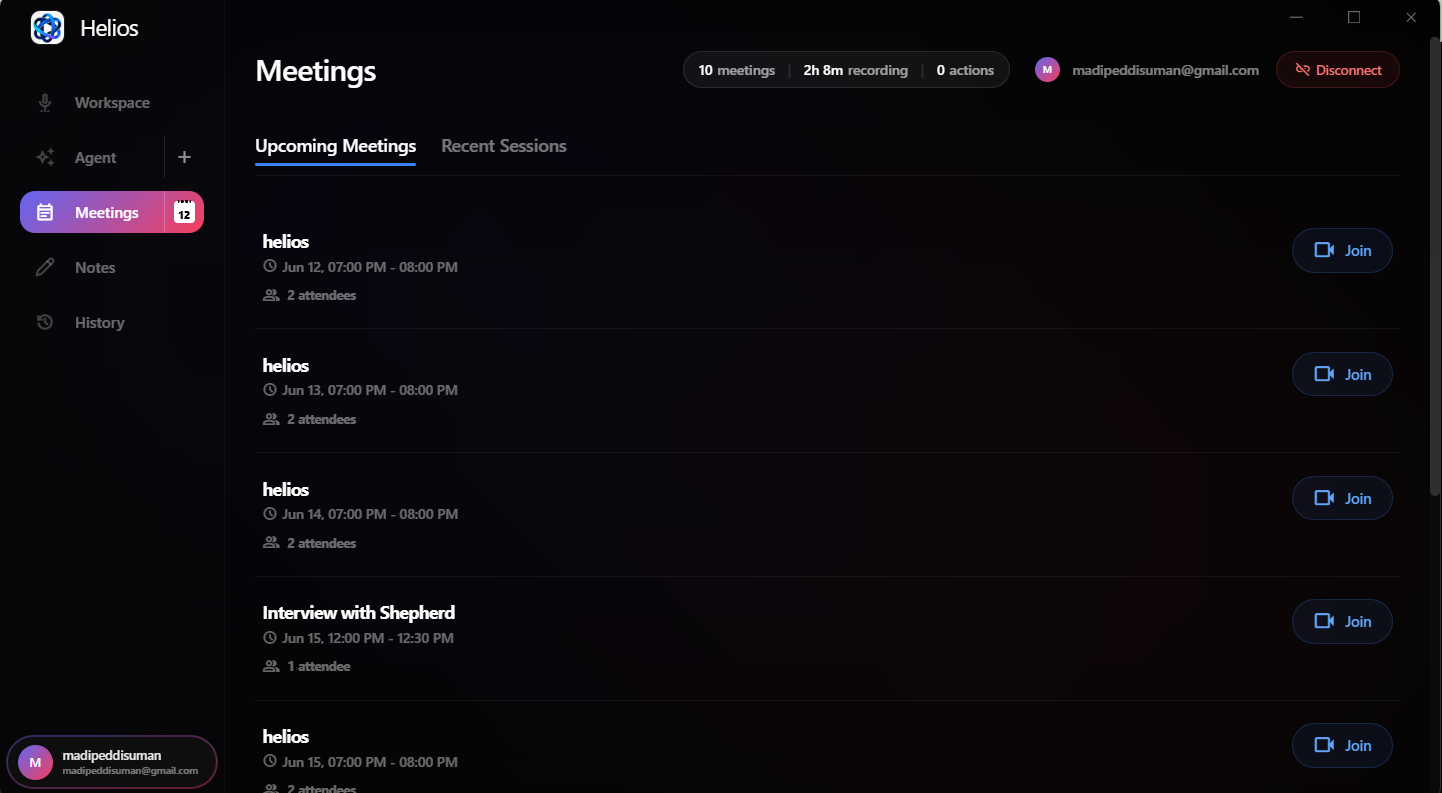Switch to the Upcoming Meetings tab

[335, 146]
